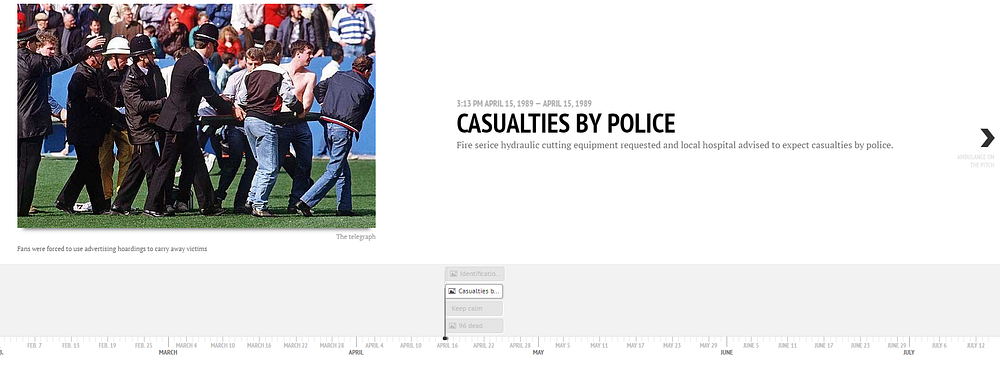Click 'APRIL 4' date on time axis
The image size is (1000, 371).
click(x=374, y=346)
